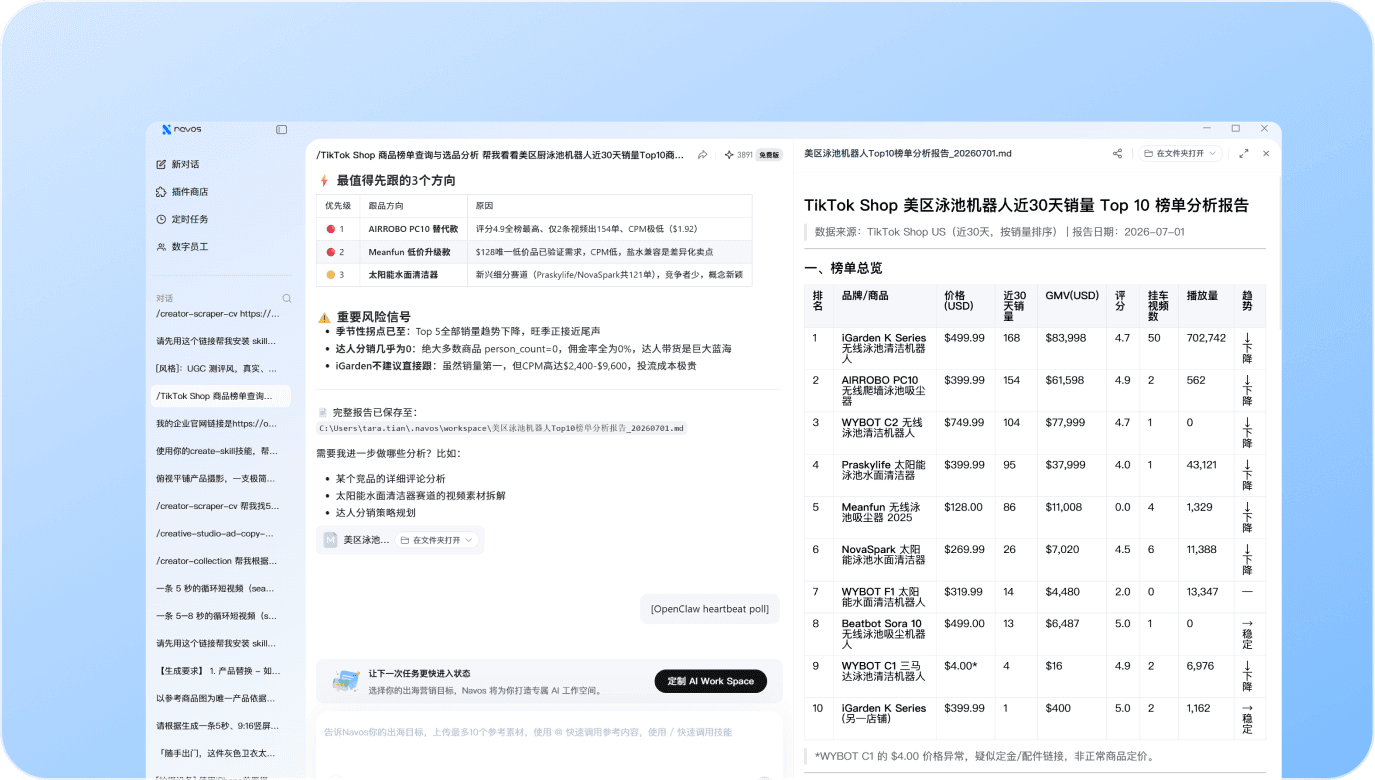The width and height of the screenshot is (1375, 780).
Task: Expand the report header's 在文件夹打开 dropdown
Action: coord(1180,154)
